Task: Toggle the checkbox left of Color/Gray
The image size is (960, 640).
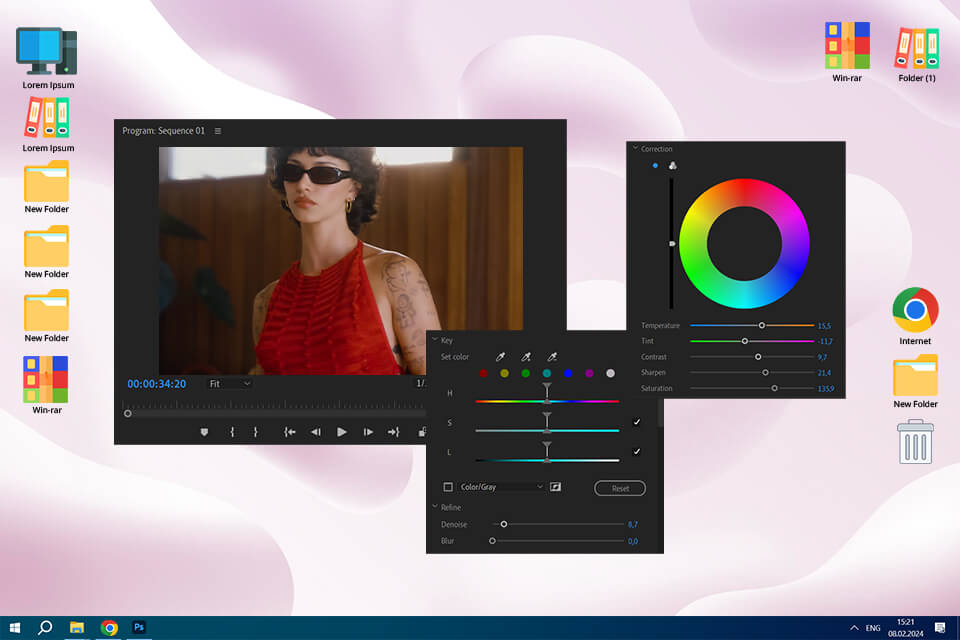Action: [448, 487]
